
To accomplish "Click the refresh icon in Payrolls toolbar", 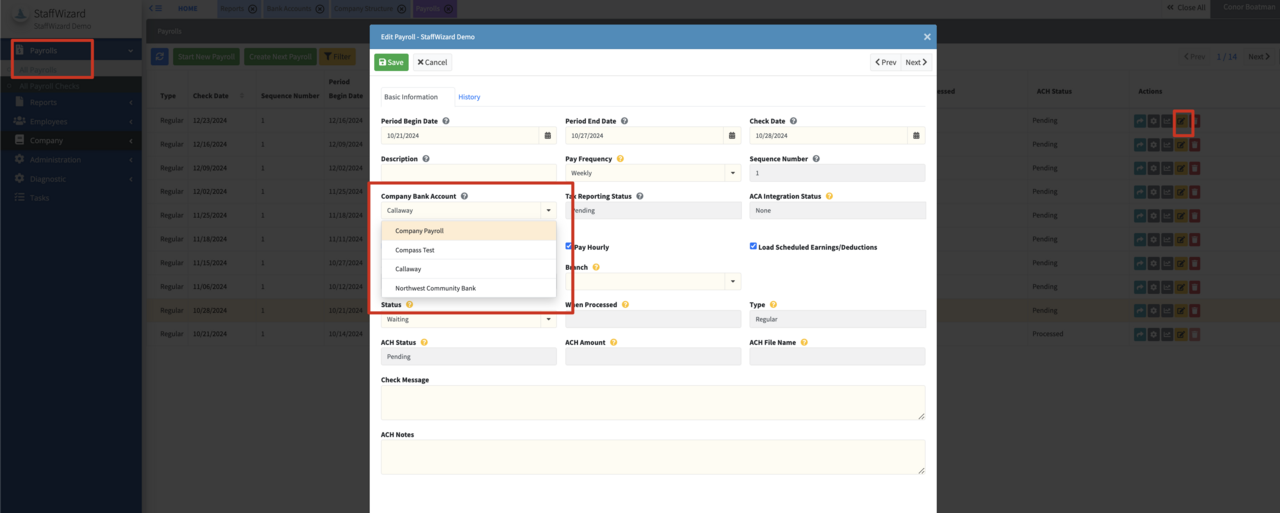I will (159, 57).
